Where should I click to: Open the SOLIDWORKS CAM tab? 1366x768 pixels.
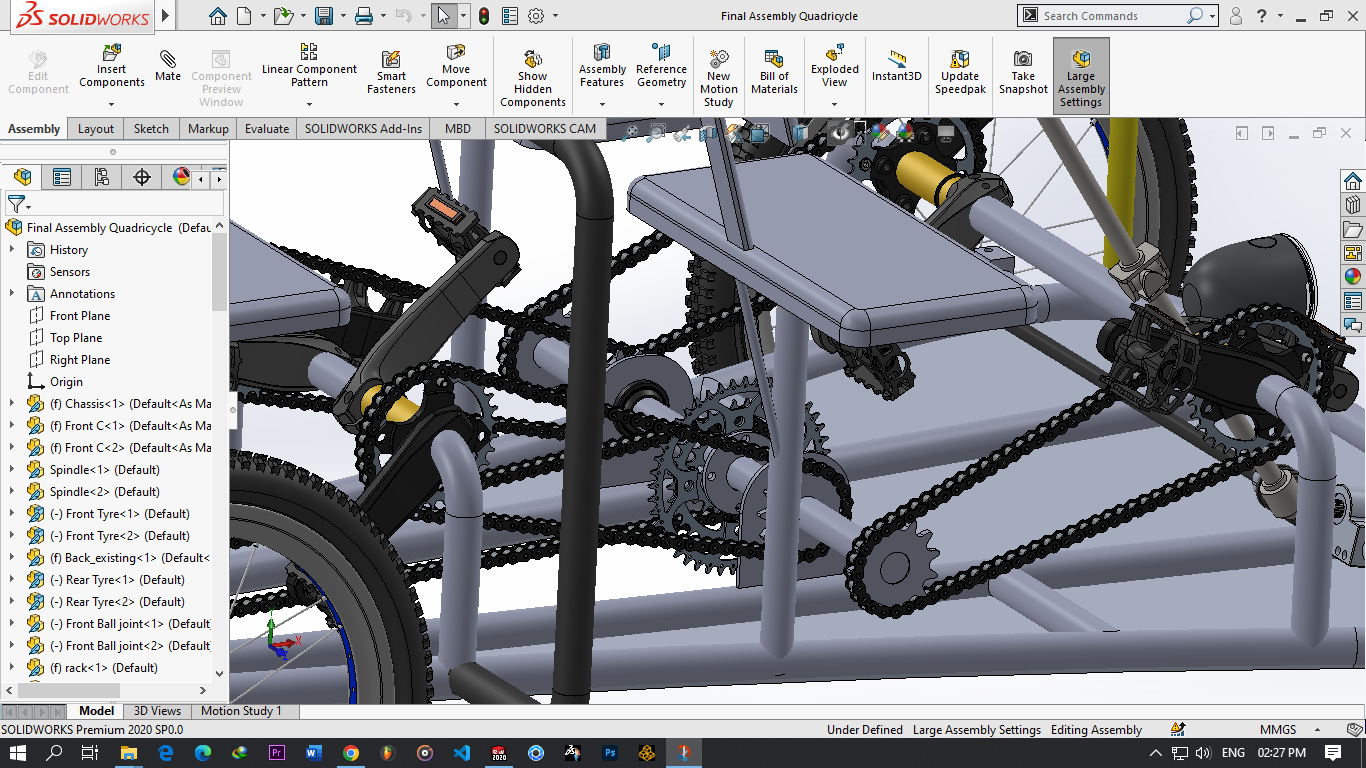coord(544,128)
